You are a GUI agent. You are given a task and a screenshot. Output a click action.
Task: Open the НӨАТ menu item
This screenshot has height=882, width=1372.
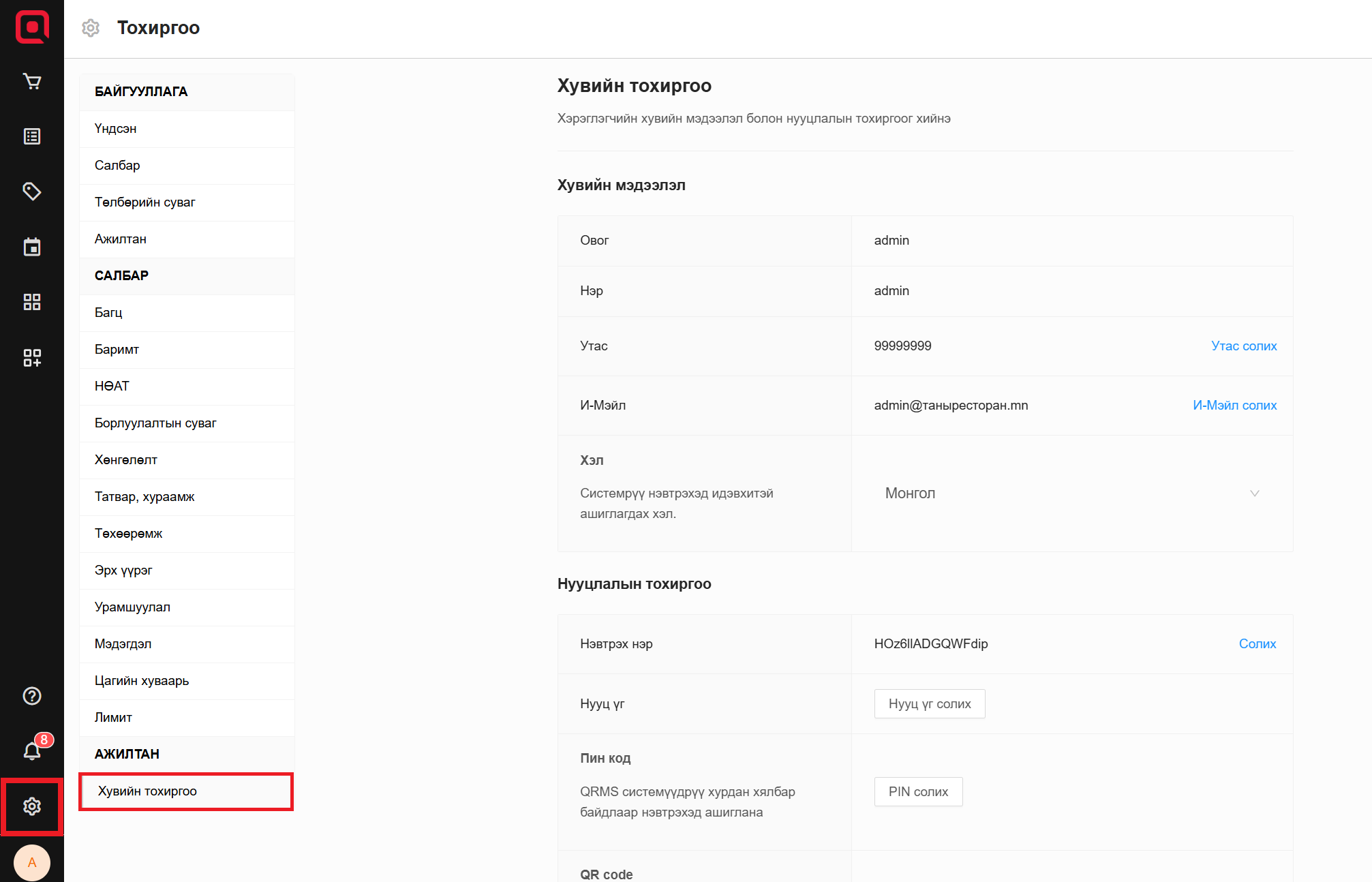coord(112,386)
